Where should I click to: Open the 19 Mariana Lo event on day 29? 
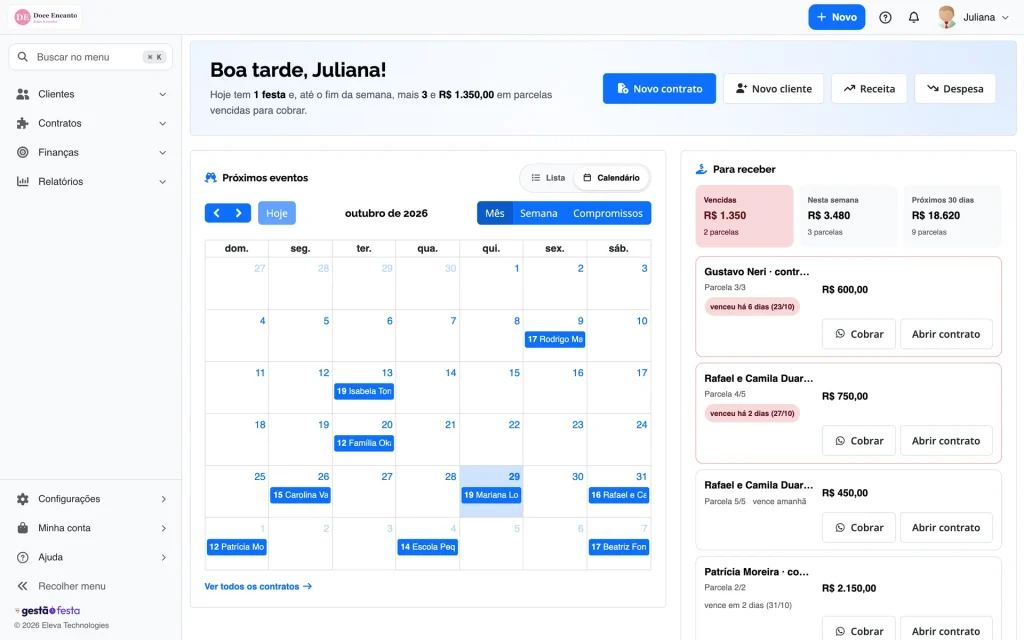pos(491,495)
